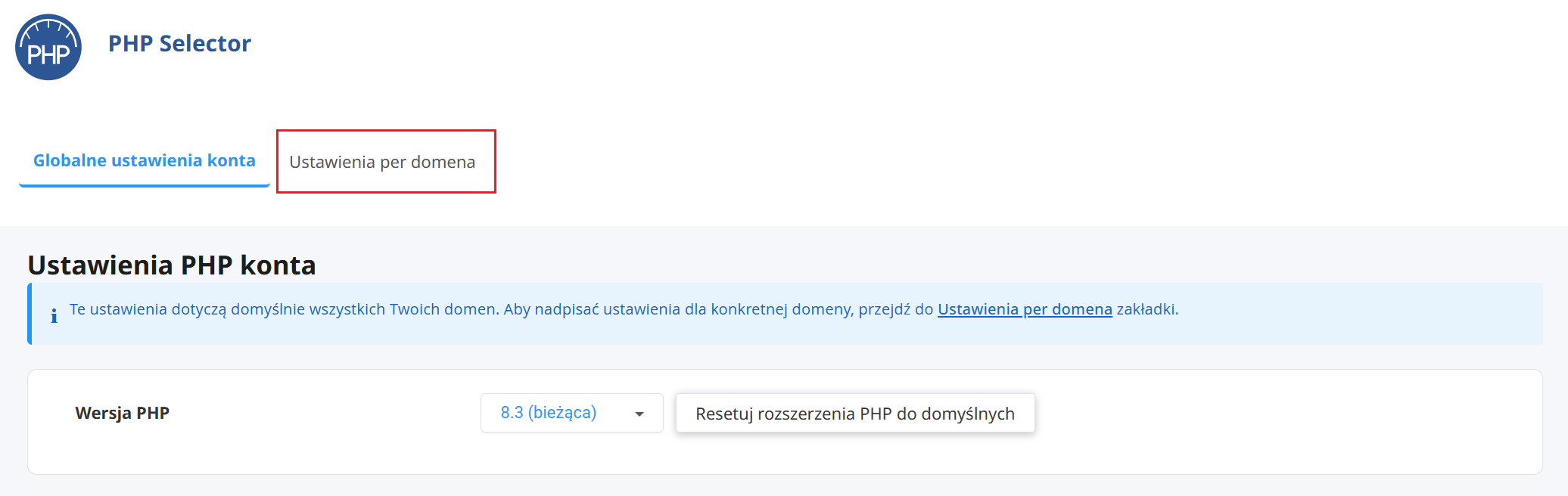
Task: Click the blue left edge of info banner
Action: click(30, 314)
